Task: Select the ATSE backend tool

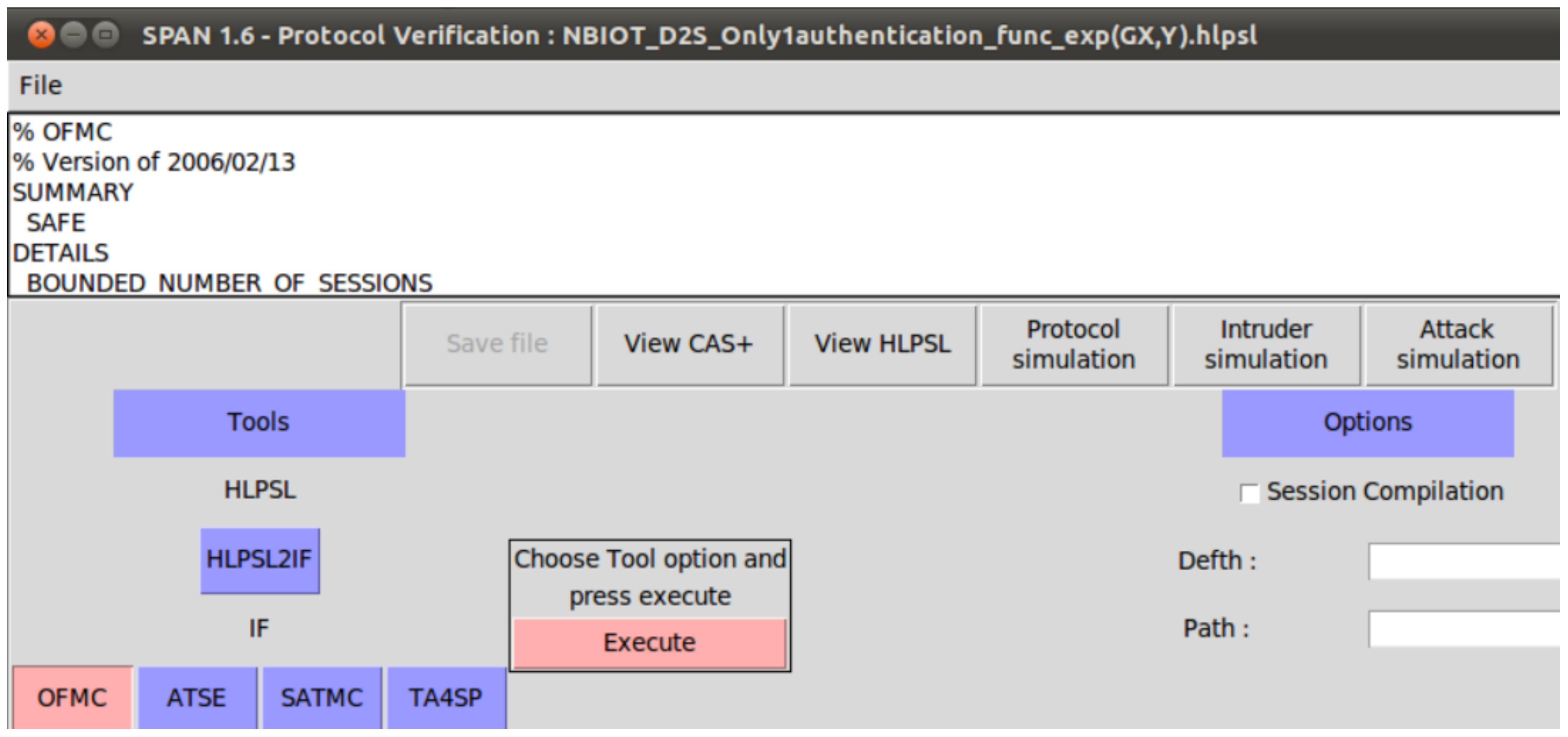Action: pos(197,698)
